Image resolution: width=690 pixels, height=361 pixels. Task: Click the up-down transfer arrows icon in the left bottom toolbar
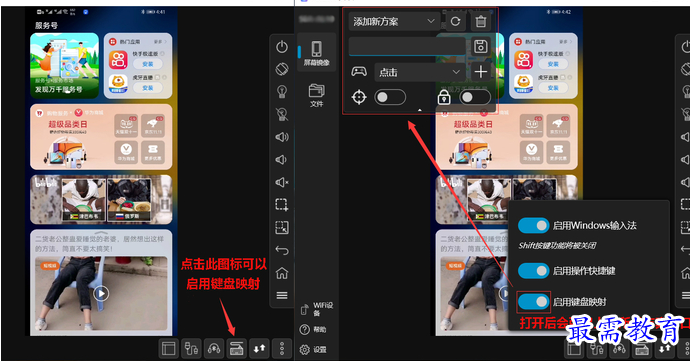(259, 349)
